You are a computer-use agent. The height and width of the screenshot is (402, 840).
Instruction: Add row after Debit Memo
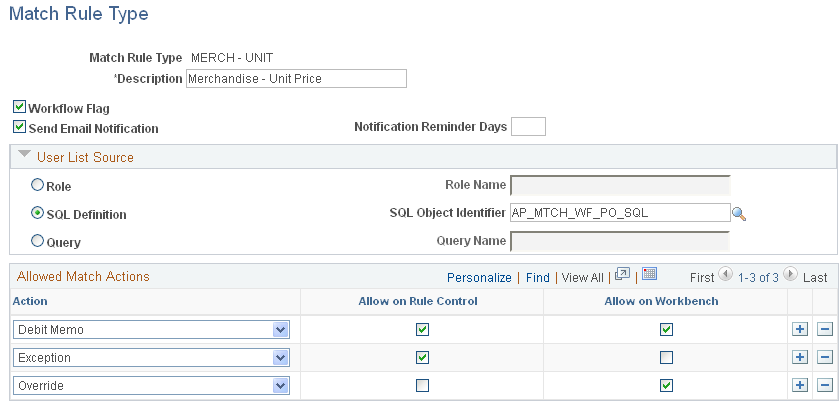pos(800,330)
